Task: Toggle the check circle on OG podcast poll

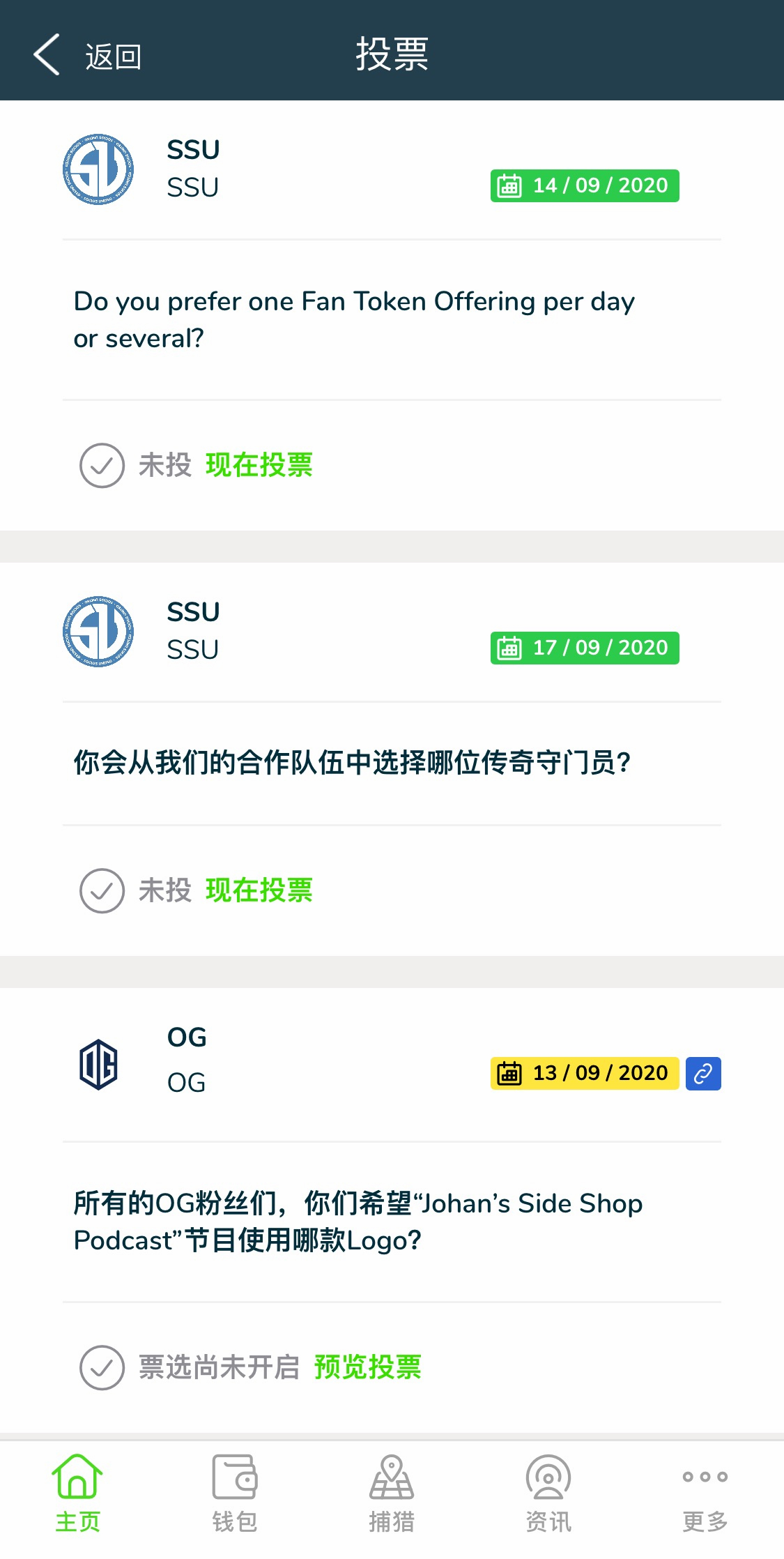Action: coord(102,1367)
